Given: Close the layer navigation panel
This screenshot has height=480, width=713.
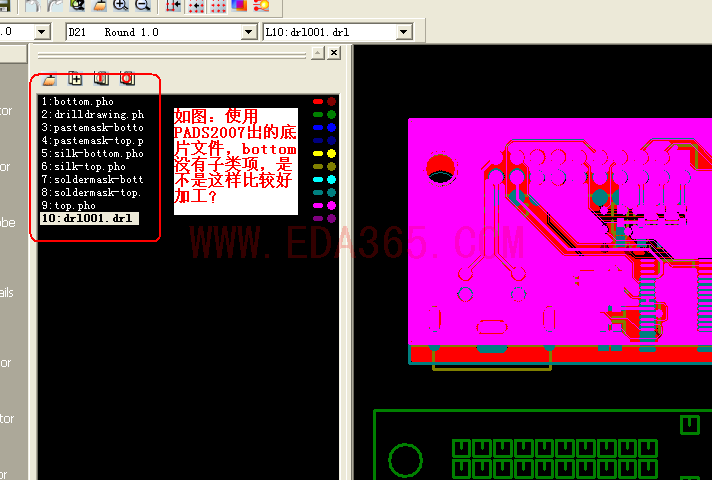Looking at the screenshot, I should pos(334,53).
